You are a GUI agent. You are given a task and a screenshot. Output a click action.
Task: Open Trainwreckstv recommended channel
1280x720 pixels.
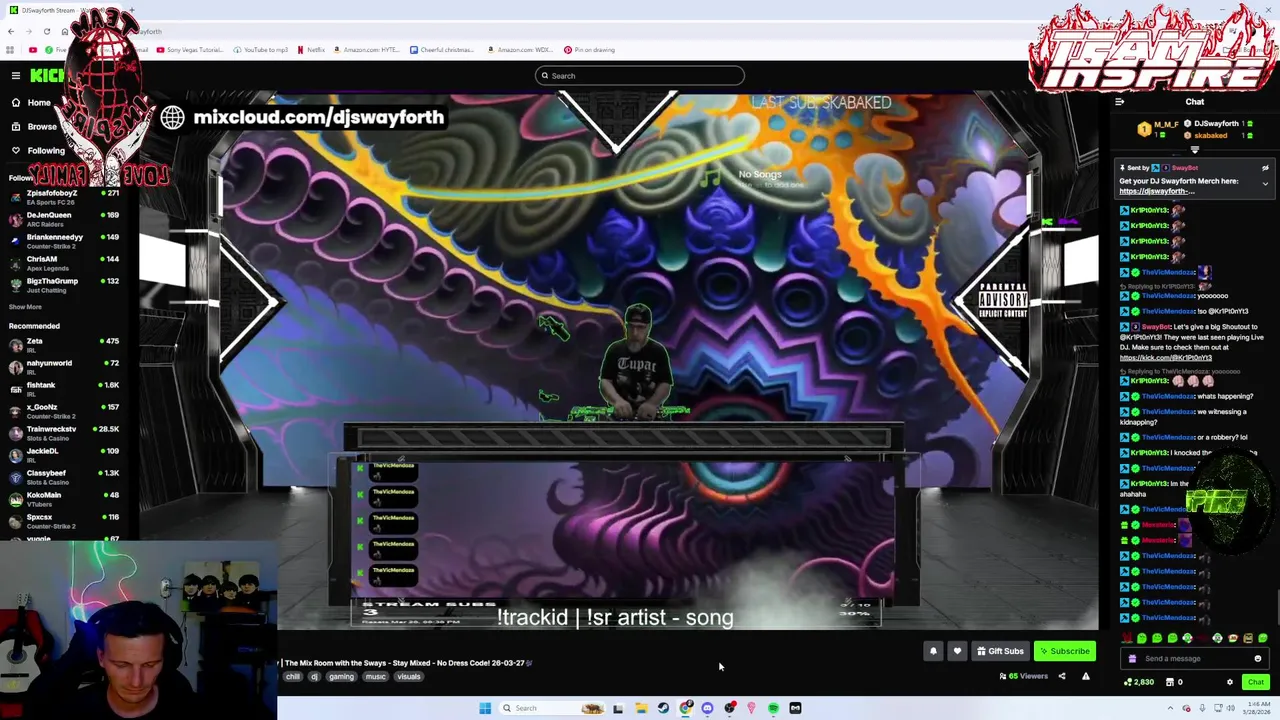pyautogui.click(x=64, y=432)
